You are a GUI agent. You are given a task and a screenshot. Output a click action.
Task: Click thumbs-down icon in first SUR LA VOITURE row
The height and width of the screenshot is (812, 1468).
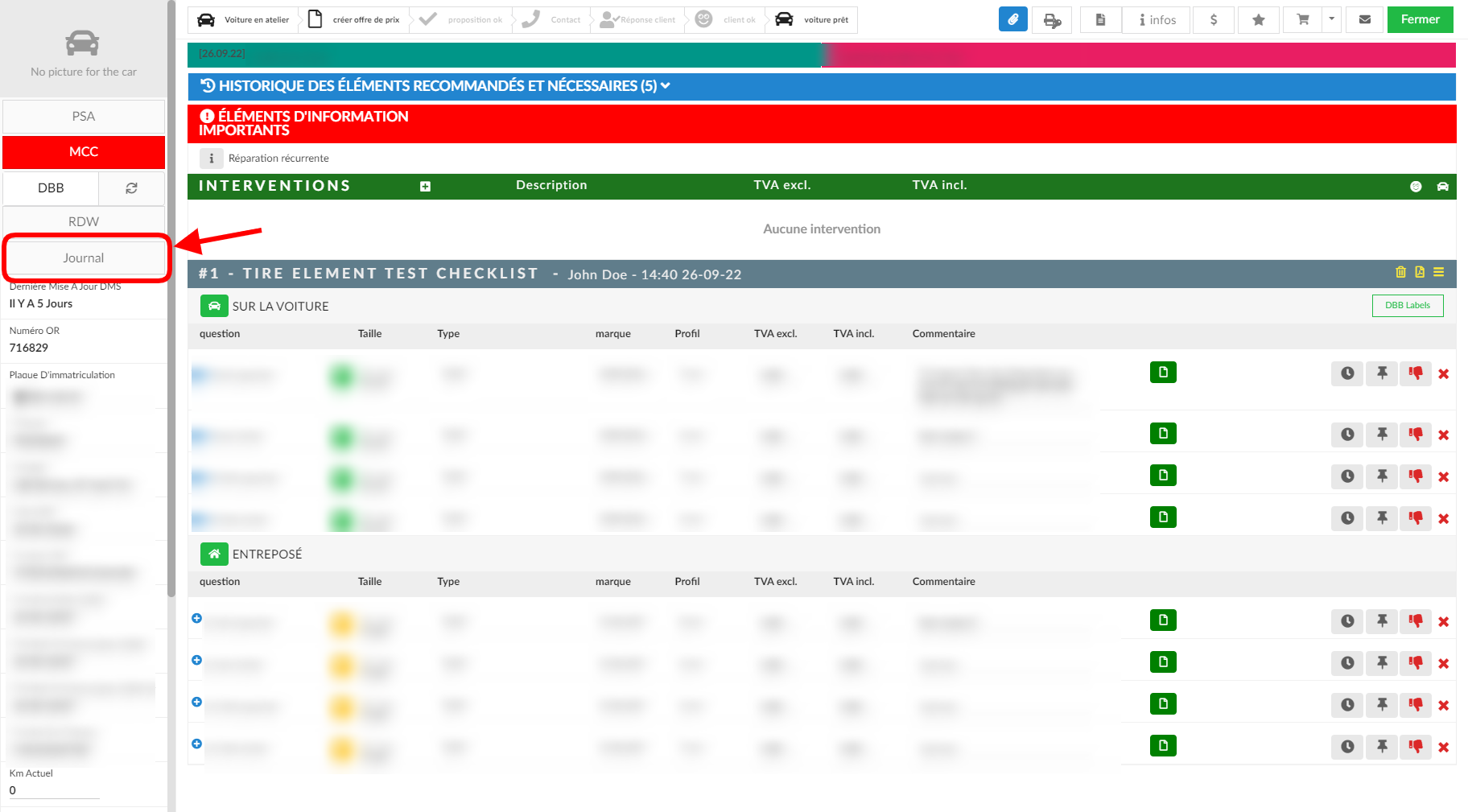click(x=1416, y=373)
